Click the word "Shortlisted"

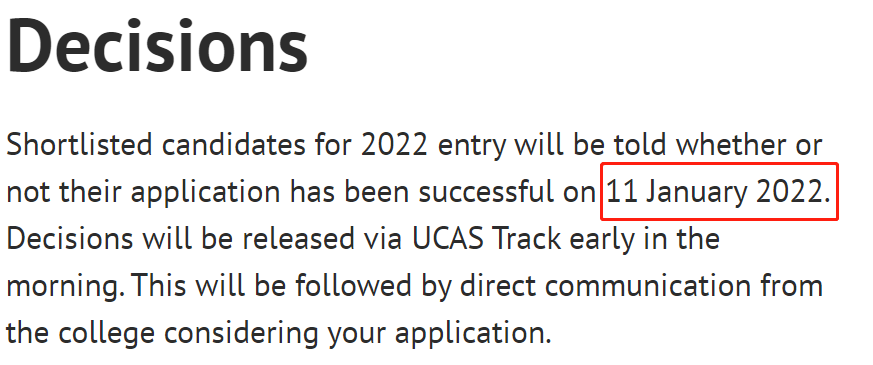(79, 145)
